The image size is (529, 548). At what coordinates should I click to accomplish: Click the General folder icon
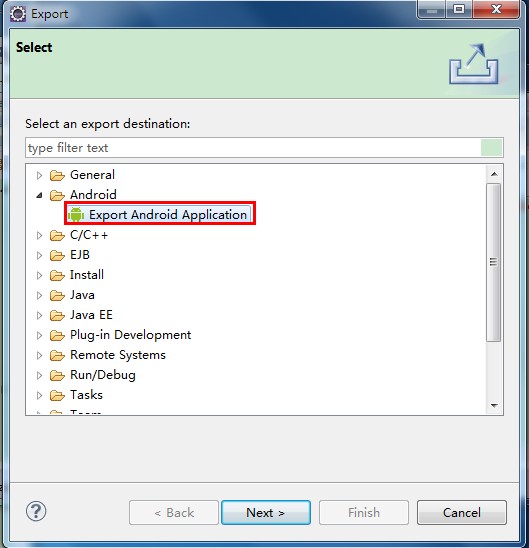click(x=57, y=175)
